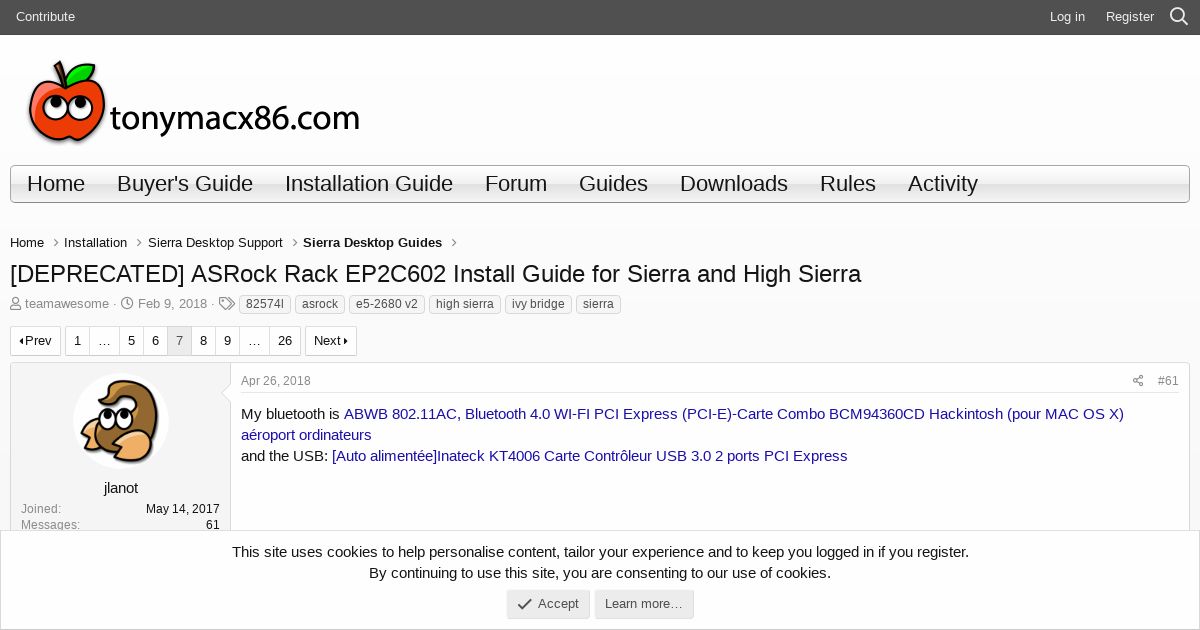The height and width of the screenshot is (630, 1200).
Task: Select the asrock tag
Action: [x=320, y=304]
